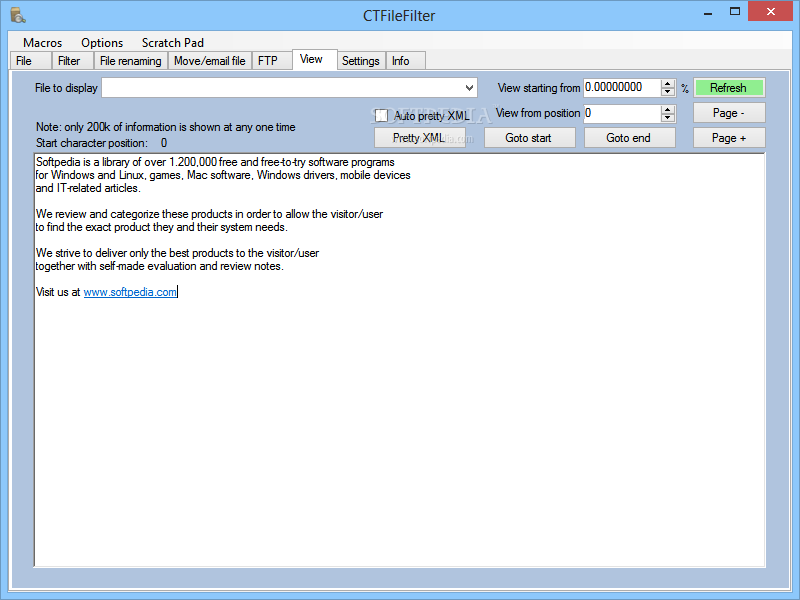Go to next page with Page + button
Screen dimensions: 800x600
tap(729, 138)
